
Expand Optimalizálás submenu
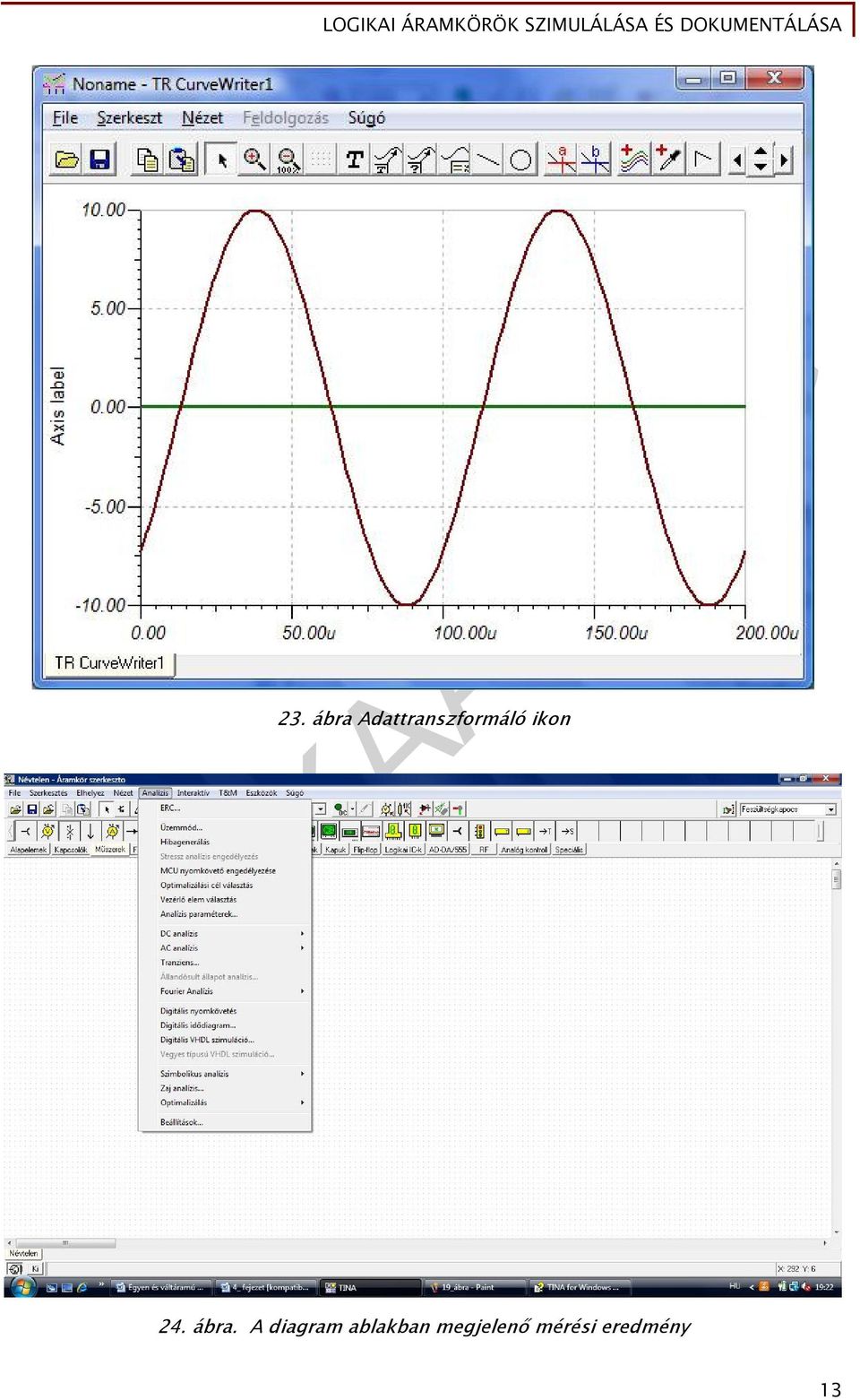pos(225,1102)
